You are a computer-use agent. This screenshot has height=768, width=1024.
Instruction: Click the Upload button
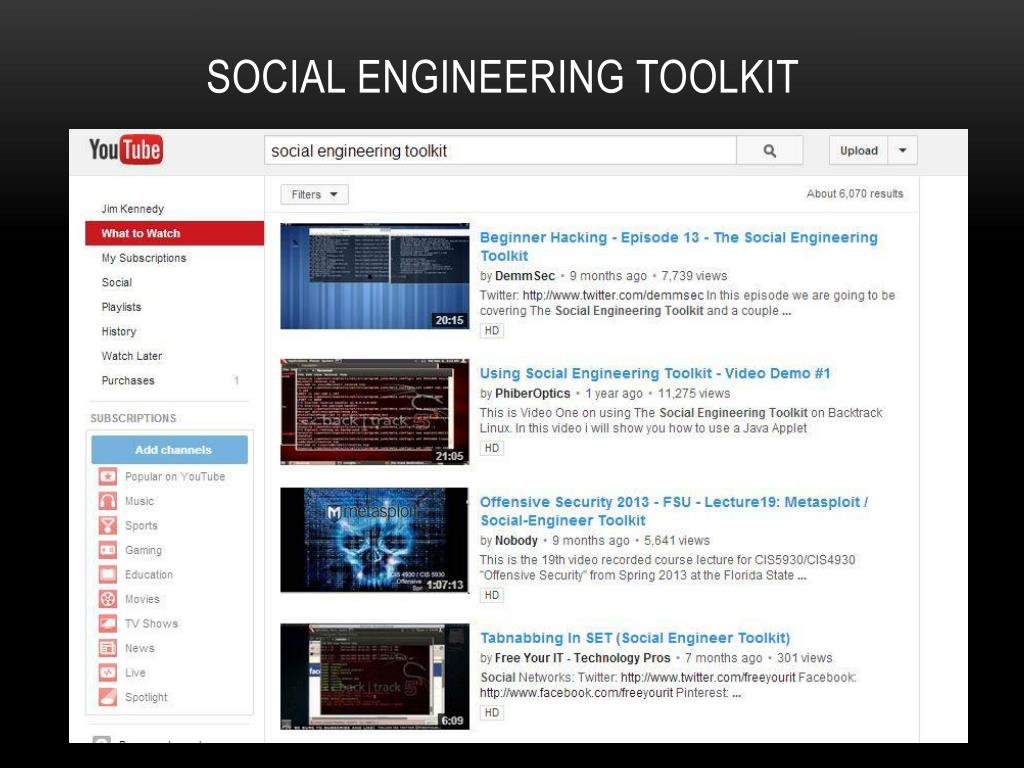(859, 151)
